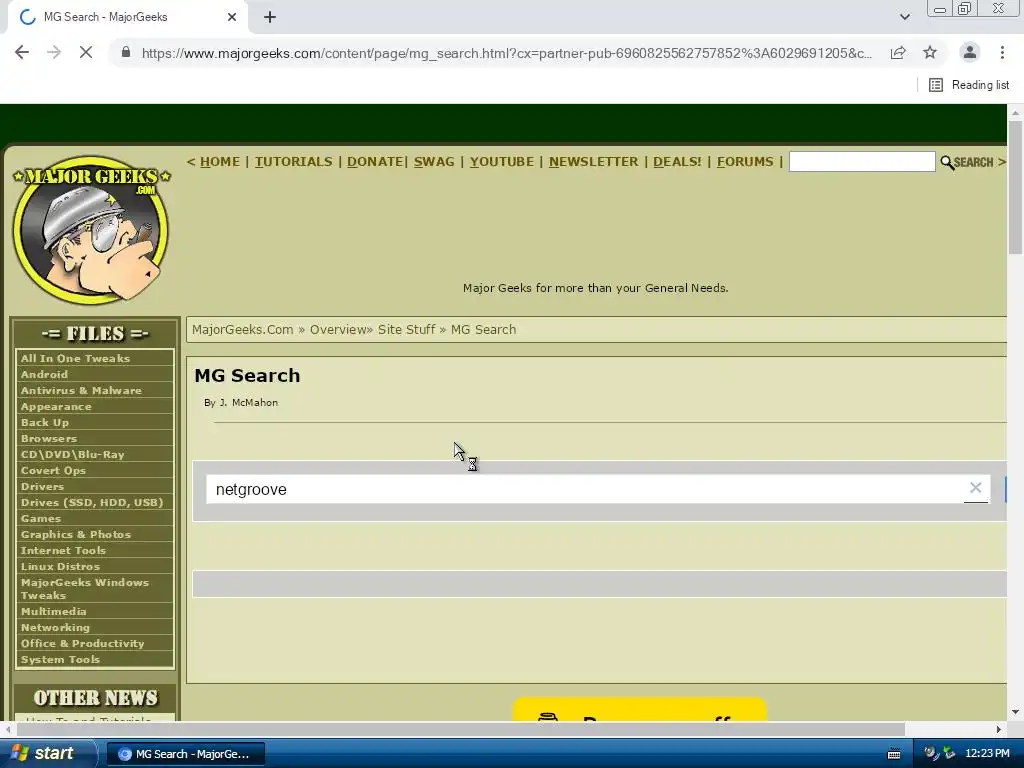Focus the top site search field
This screenshot has height=768, width=1024.
pyautogui.click(x=862, y=161)
